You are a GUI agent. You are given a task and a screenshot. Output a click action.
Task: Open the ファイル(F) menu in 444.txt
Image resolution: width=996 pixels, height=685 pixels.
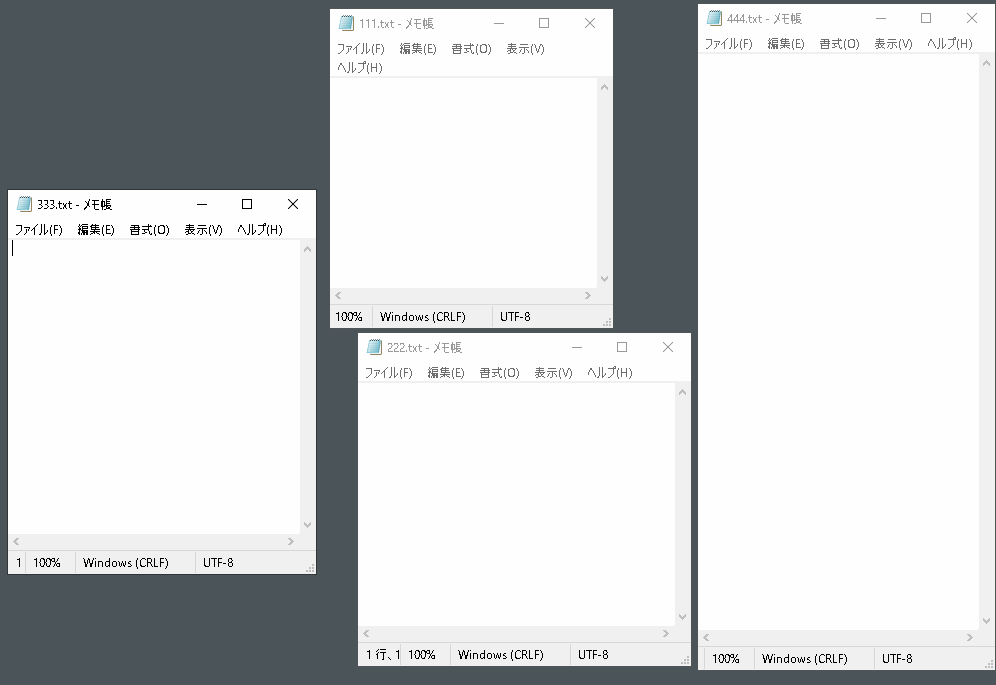[728, 43]
